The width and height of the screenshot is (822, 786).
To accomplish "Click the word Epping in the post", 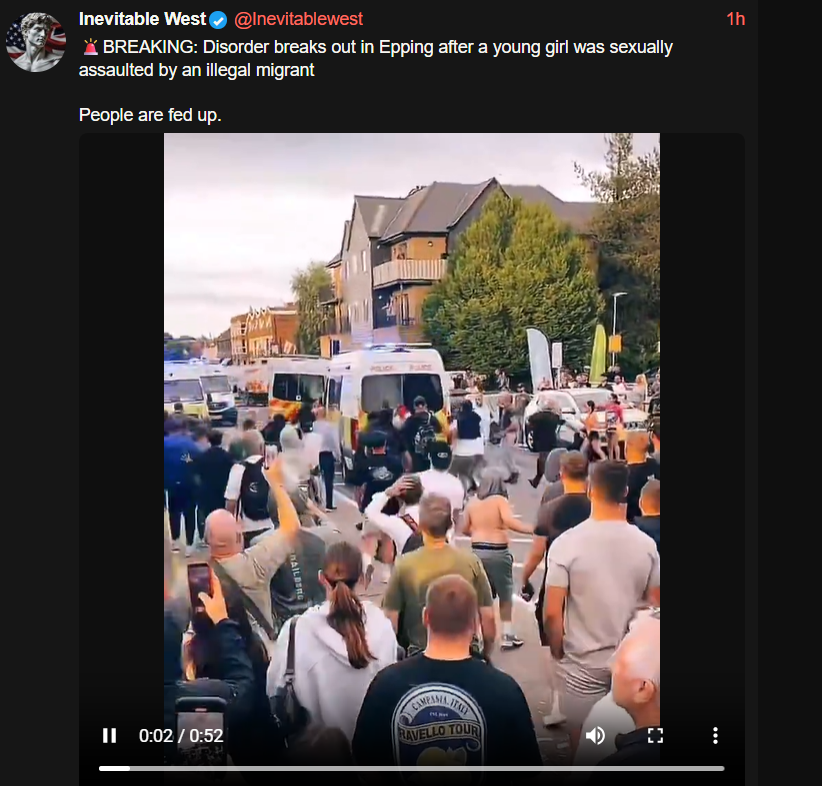I will coord(406,48).
